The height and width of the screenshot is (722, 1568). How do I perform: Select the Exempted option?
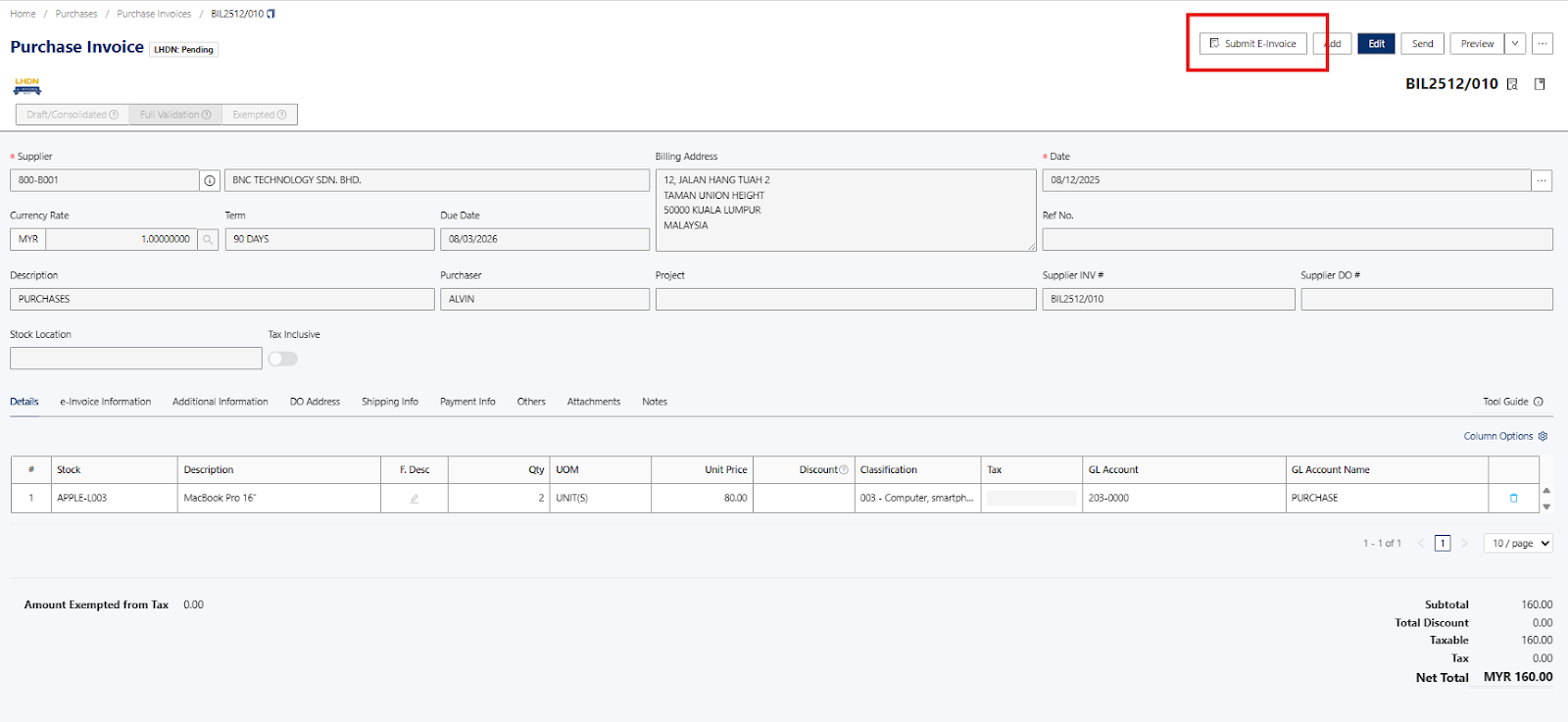[x=260, y=115]
